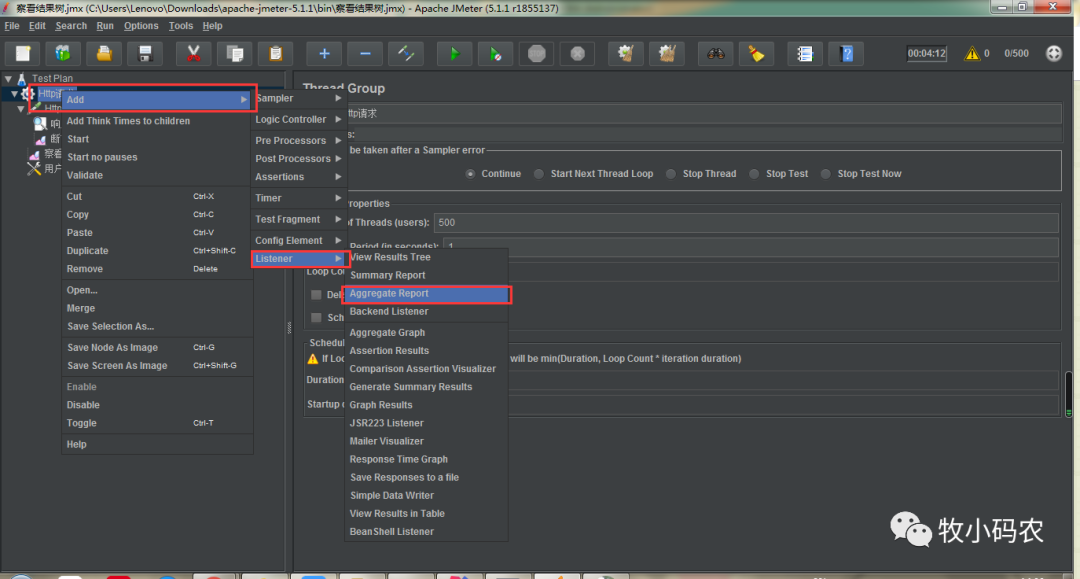Choose View Results in Table listener
This screenshot has width=1080, height=579.
[x=426, y=514]
